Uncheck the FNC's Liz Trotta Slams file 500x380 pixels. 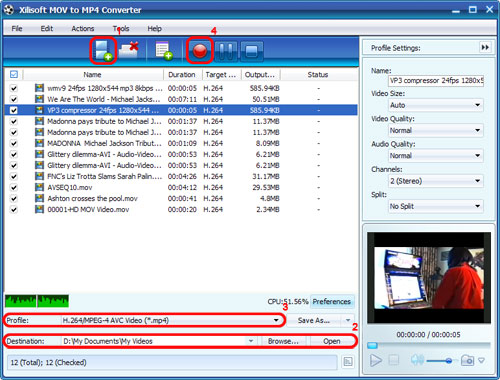(x=14, y=176)
